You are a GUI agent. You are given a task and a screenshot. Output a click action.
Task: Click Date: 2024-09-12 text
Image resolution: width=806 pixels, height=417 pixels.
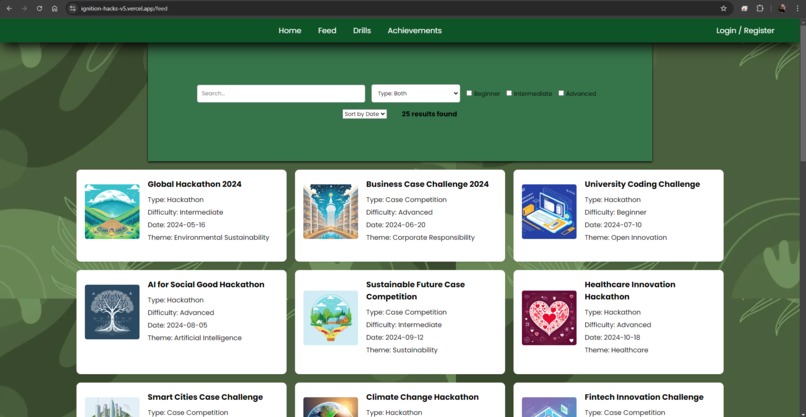click(395, 337)
